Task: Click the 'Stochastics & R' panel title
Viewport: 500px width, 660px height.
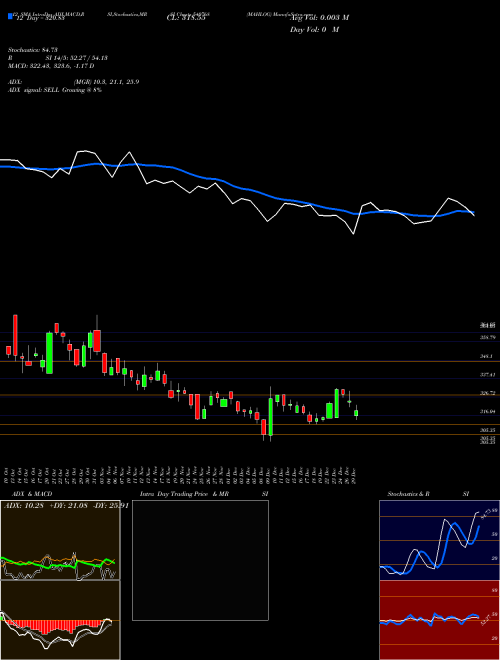Action: pyautogui.click(x=408, y=493)
